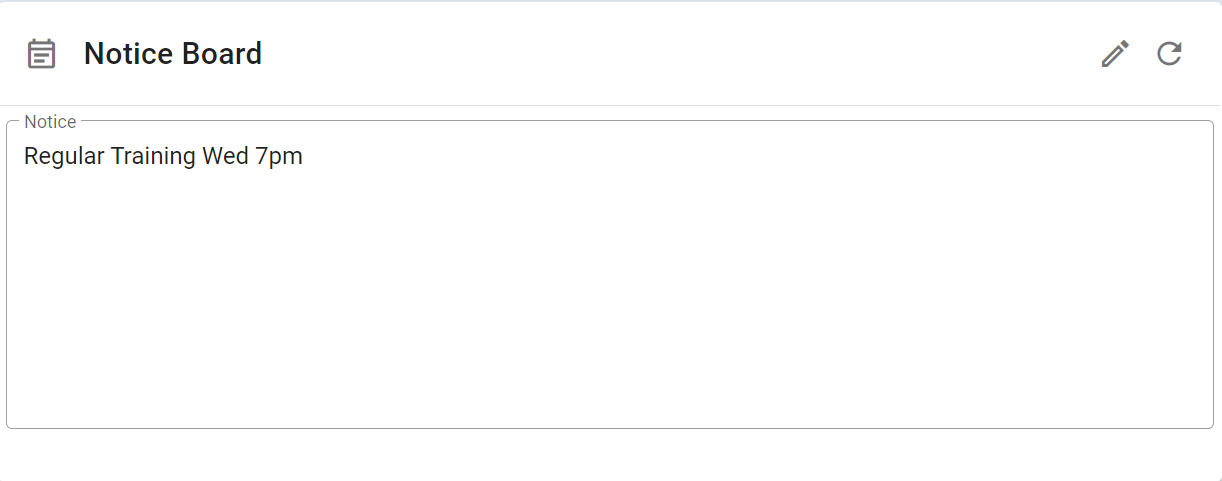The width and height of the screenshot is (1222, 481).
Task: Click the edit pencil icon
Action: pos(1115,54)
